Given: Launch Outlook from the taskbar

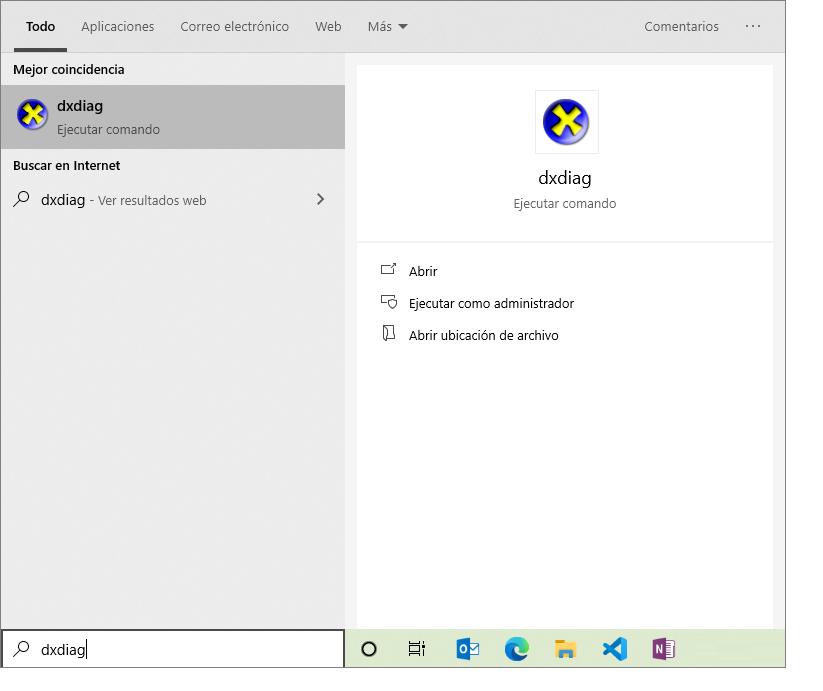Looking at the screenshot, I should 468,649.
